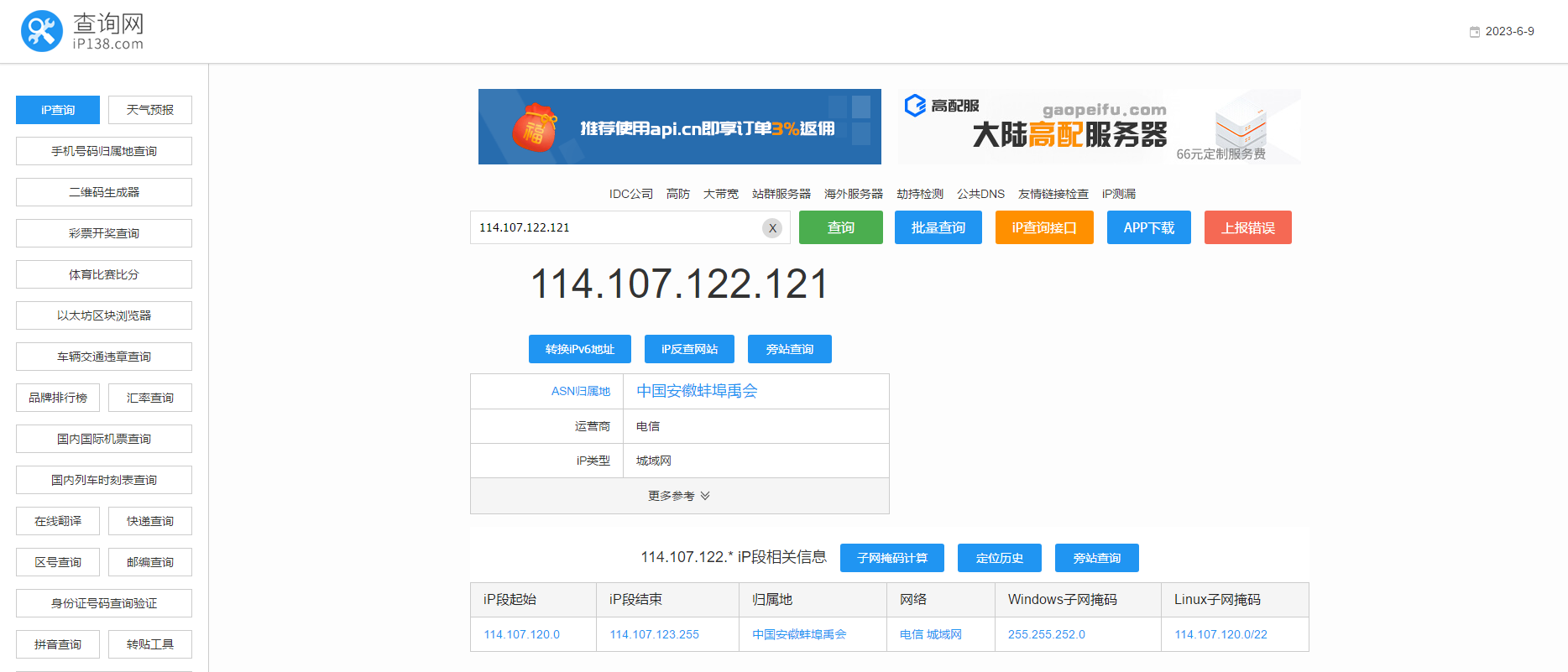
Task: Click the ASN归属地 label link
Action: tap(581, 391)
